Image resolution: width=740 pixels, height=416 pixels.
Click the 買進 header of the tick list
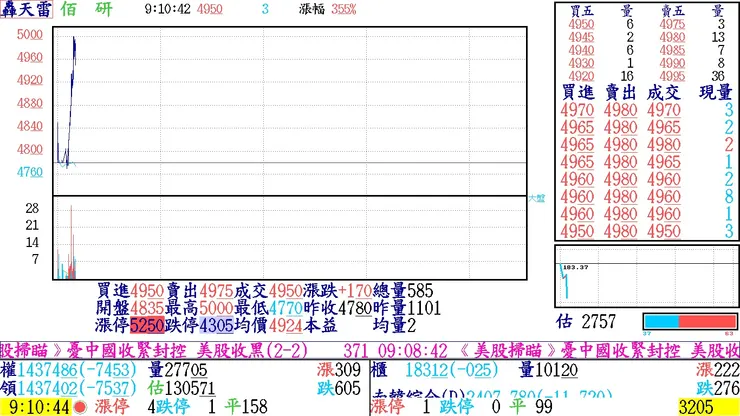click(579, 93)
